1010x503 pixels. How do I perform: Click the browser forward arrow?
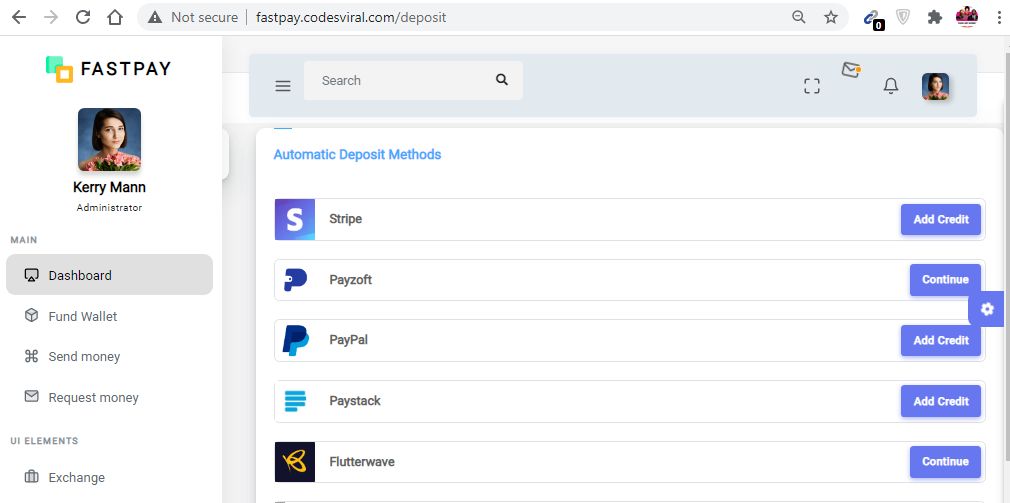pos(51,17)
